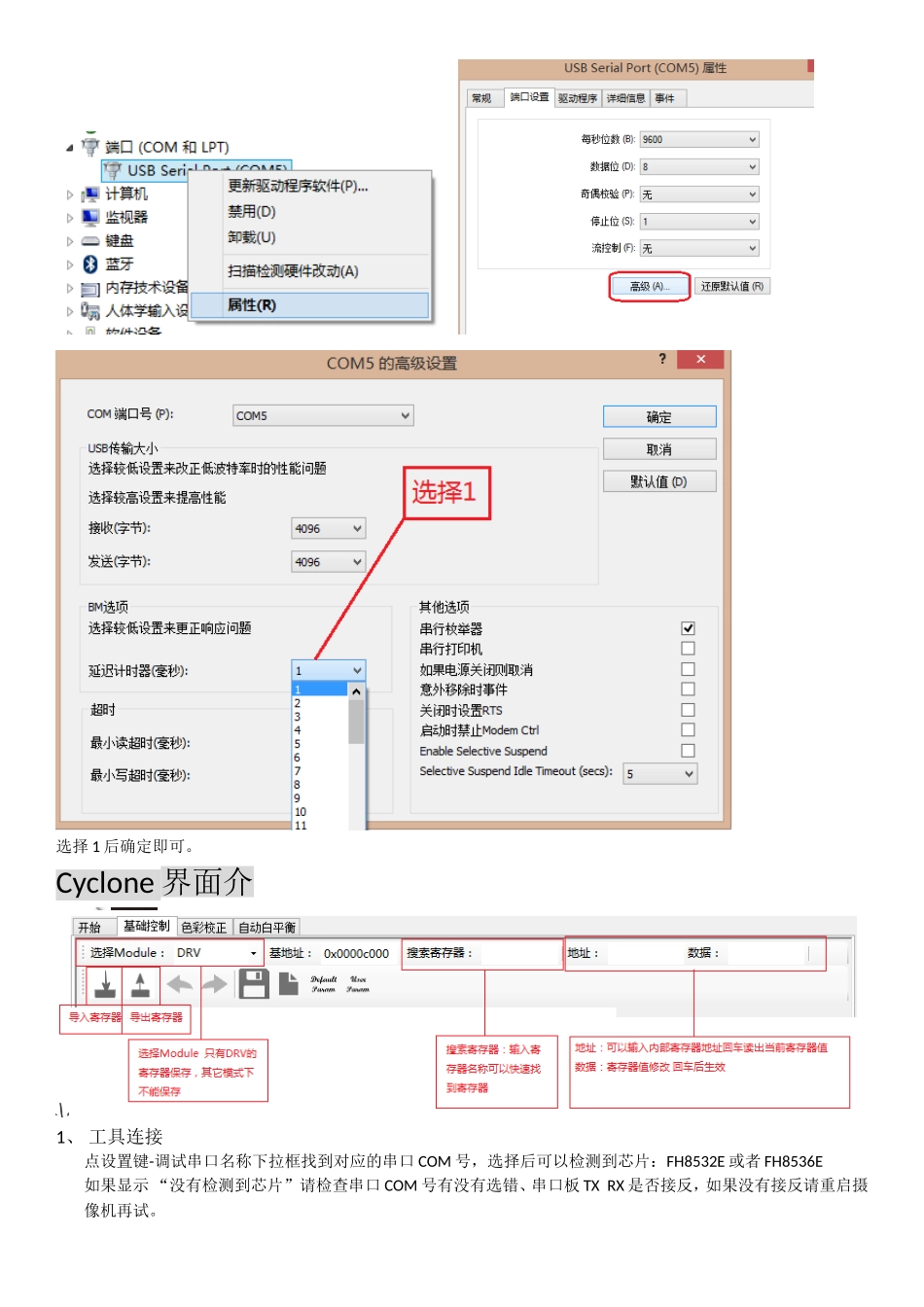Open the 停止位 dropdown
The width and height of the screenshot is (924, 1307).
(699, 221)
